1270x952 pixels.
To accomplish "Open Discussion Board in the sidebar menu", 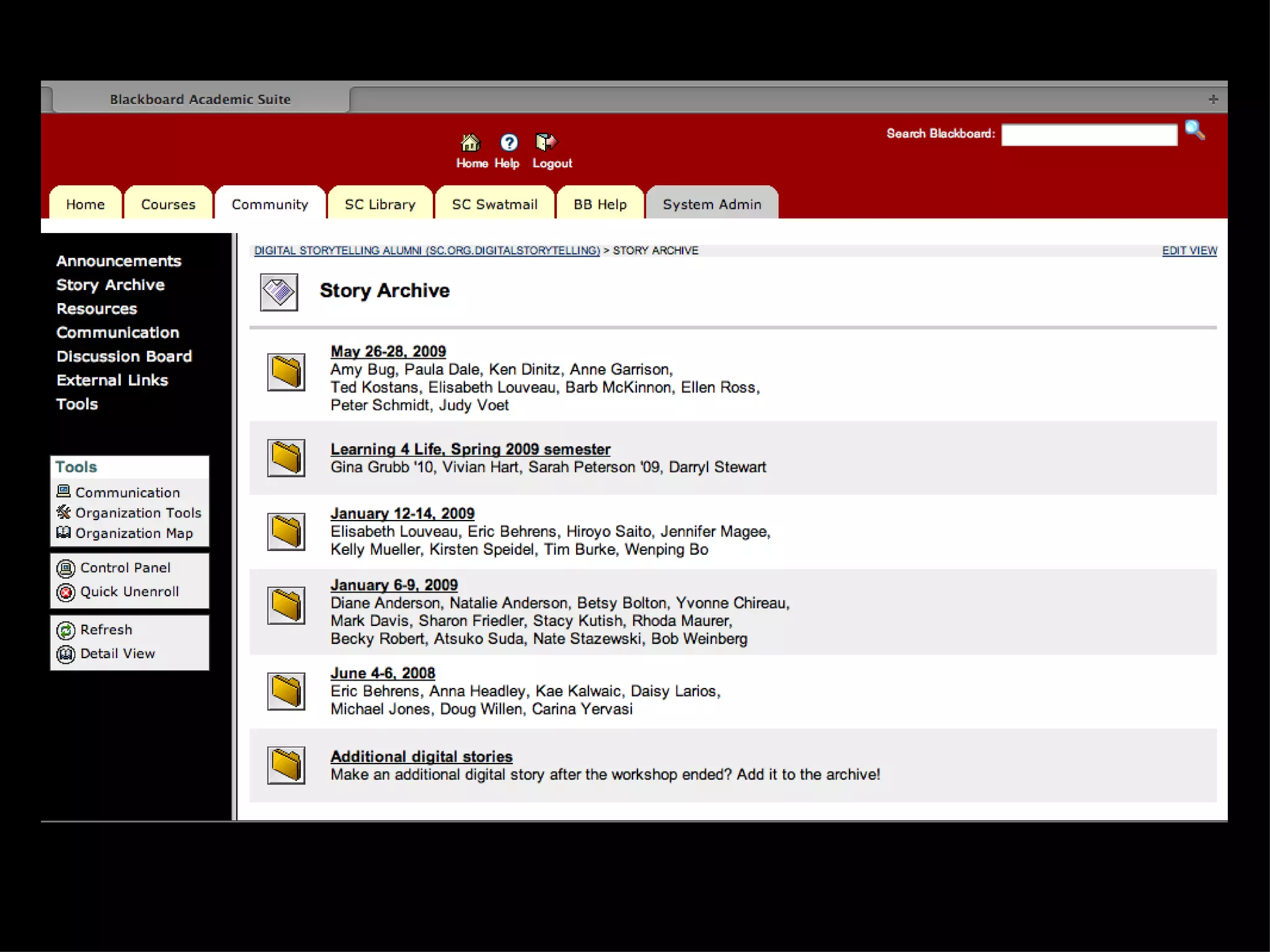I will click(x=124, y=356).
